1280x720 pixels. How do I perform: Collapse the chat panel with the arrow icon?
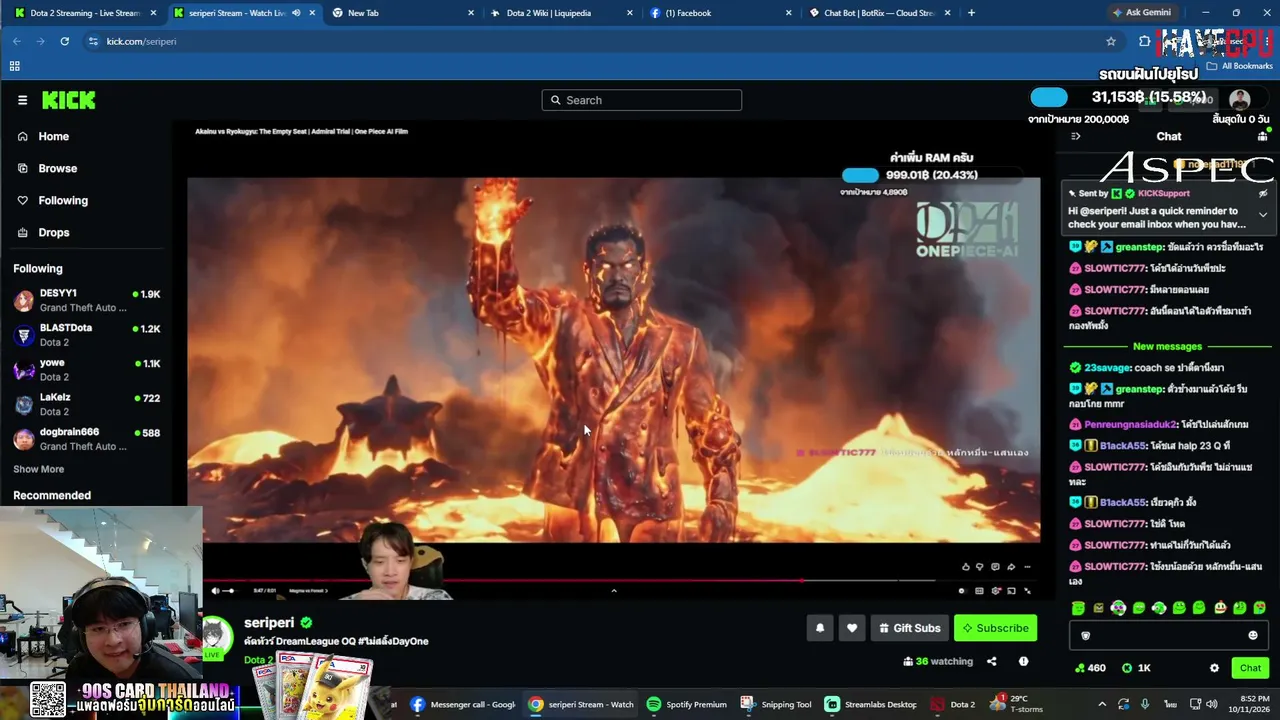(x=1076, y=136)
